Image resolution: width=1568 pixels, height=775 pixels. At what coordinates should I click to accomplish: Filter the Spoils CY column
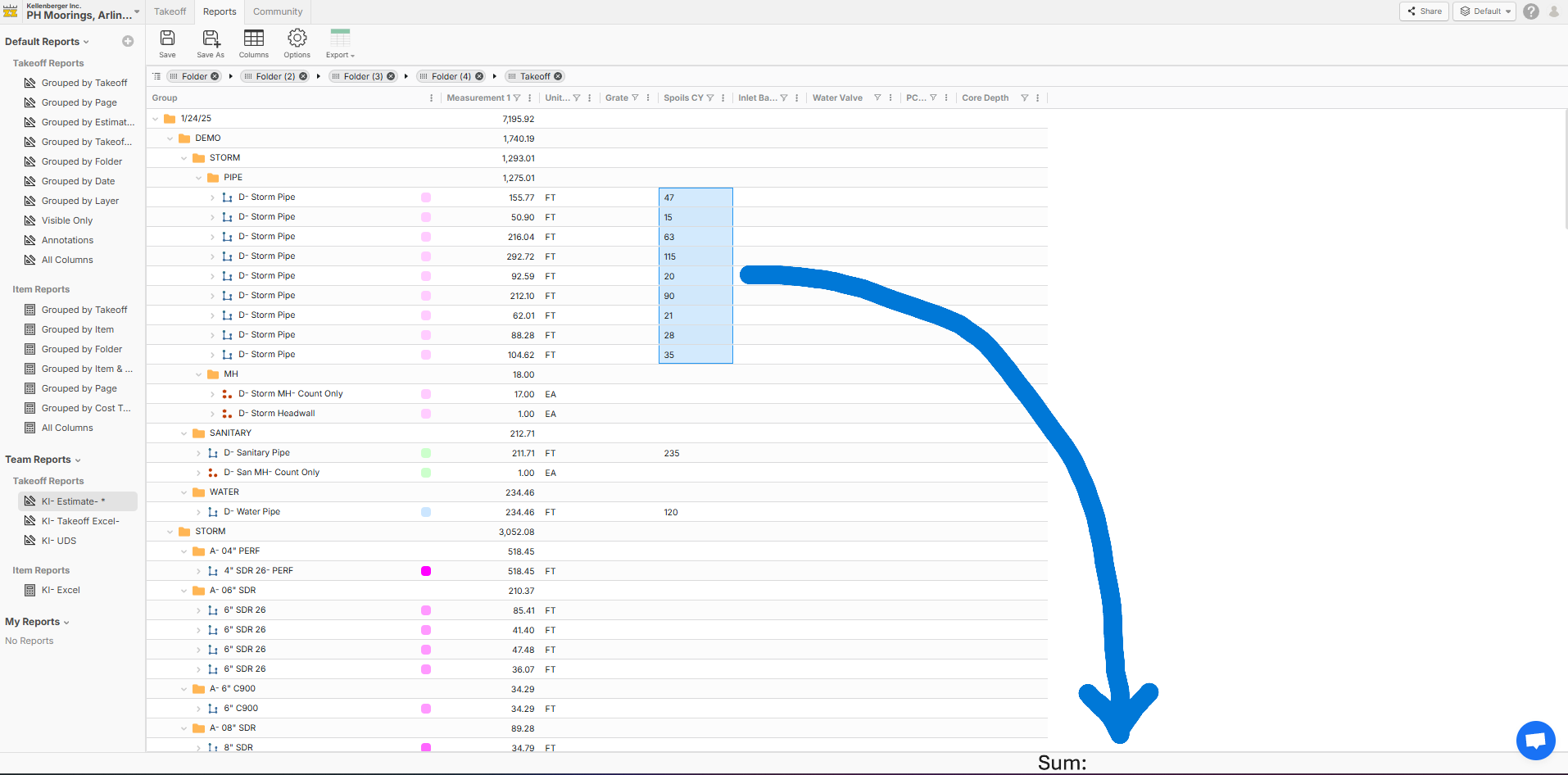point(710,98)
